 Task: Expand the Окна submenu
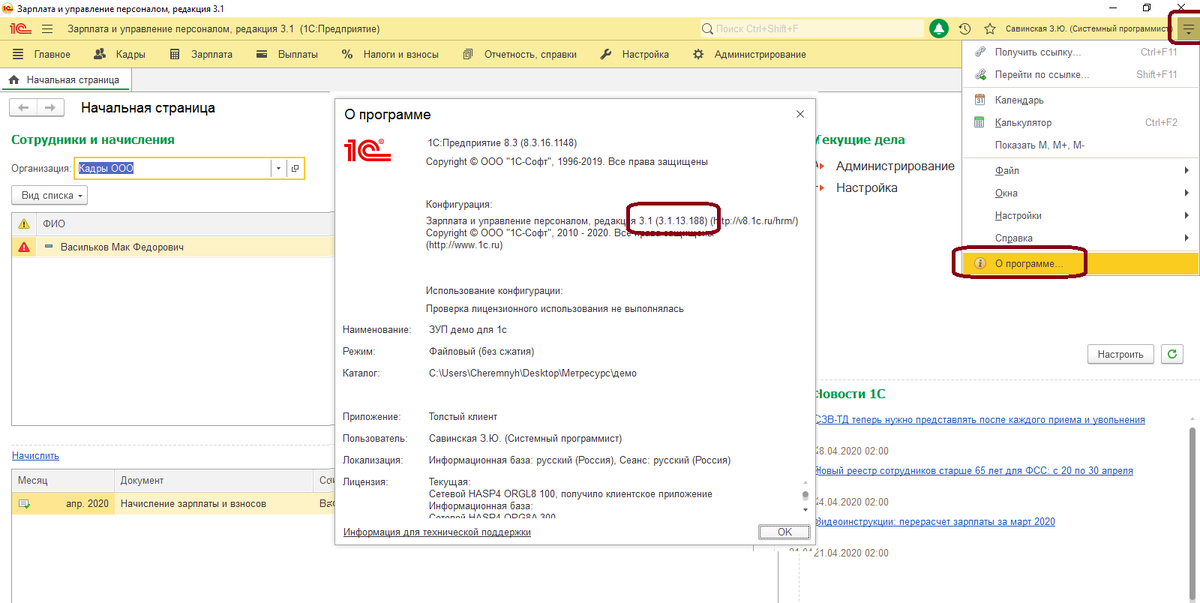coord(1080,193)
